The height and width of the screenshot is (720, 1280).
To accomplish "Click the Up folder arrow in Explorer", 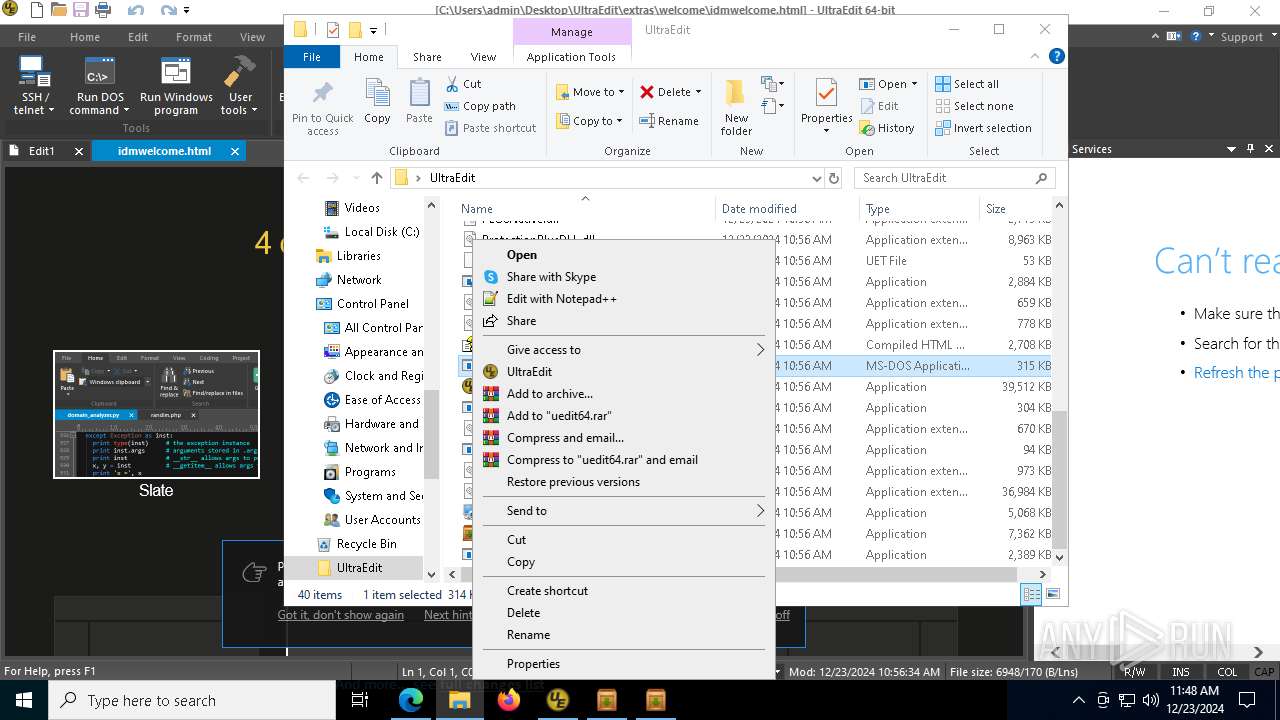I will click(x=377, y=178).
